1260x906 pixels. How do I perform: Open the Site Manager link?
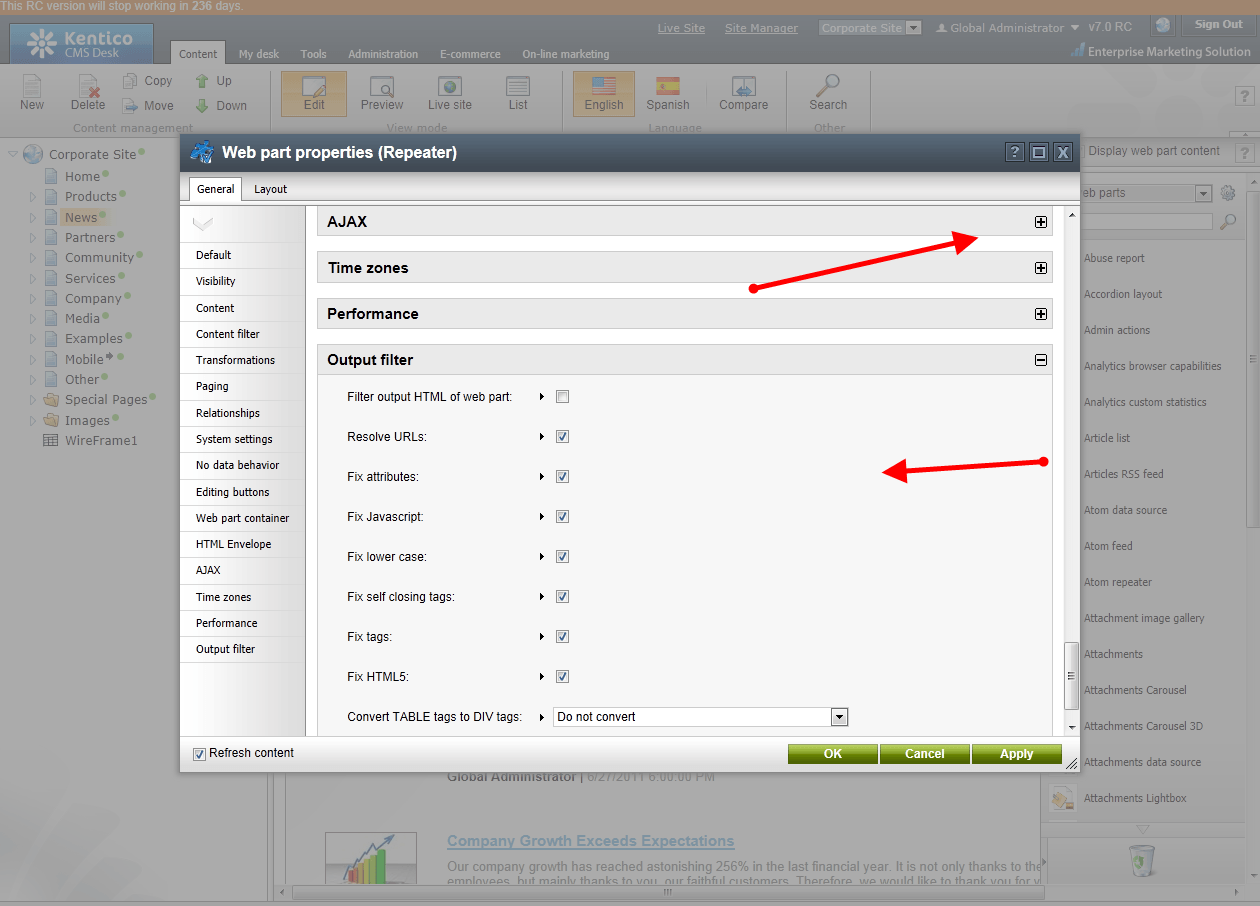[761, 28]
